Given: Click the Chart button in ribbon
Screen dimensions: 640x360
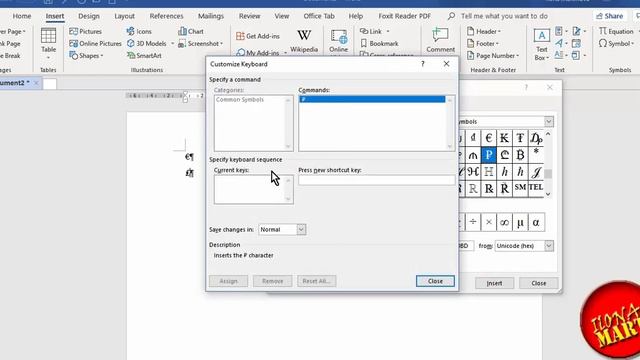Looking at the screenshot, I should (191, 31).
